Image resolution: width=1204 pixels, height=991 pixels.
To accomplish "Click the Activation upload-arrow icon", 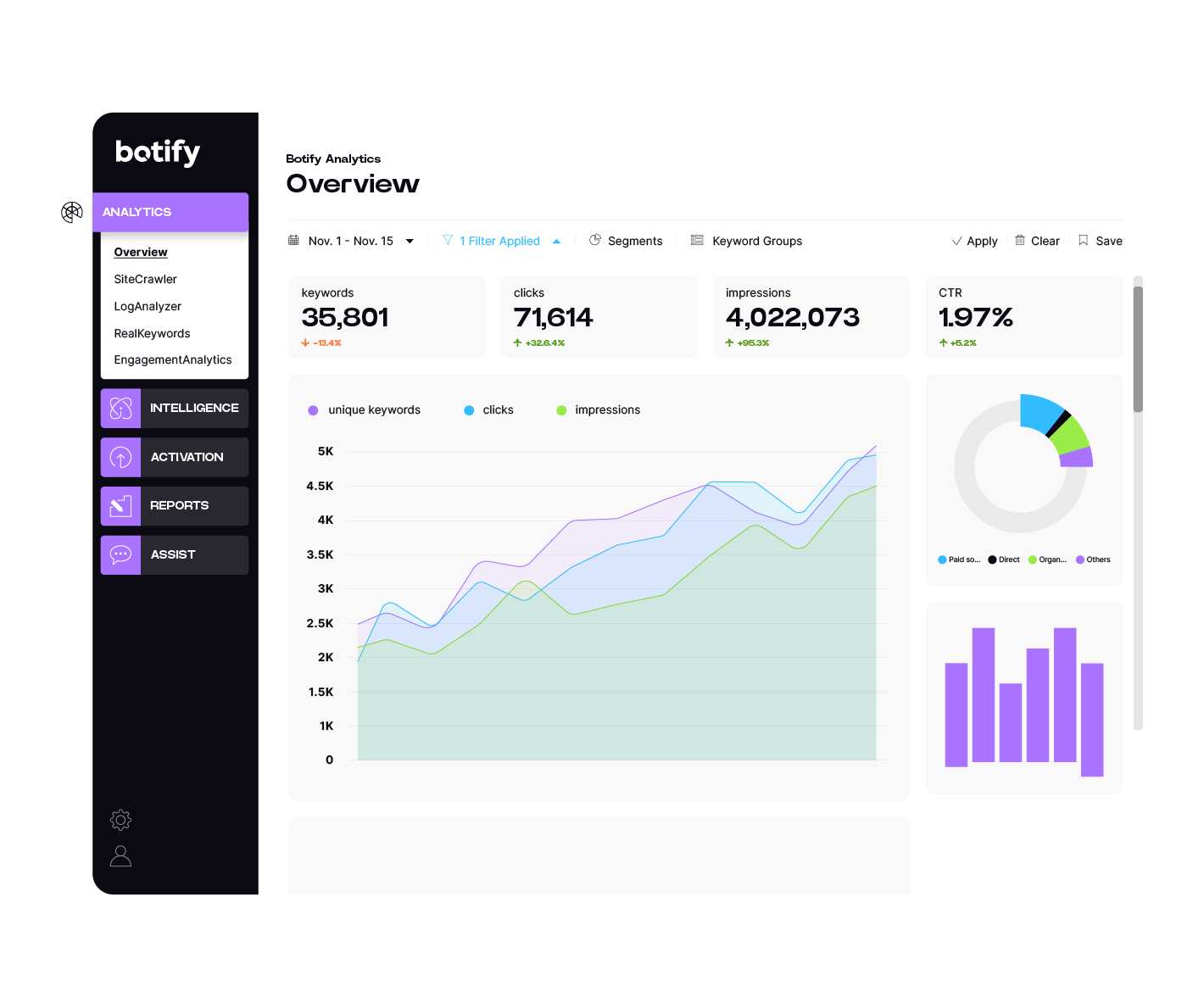I will click(120, 457).
